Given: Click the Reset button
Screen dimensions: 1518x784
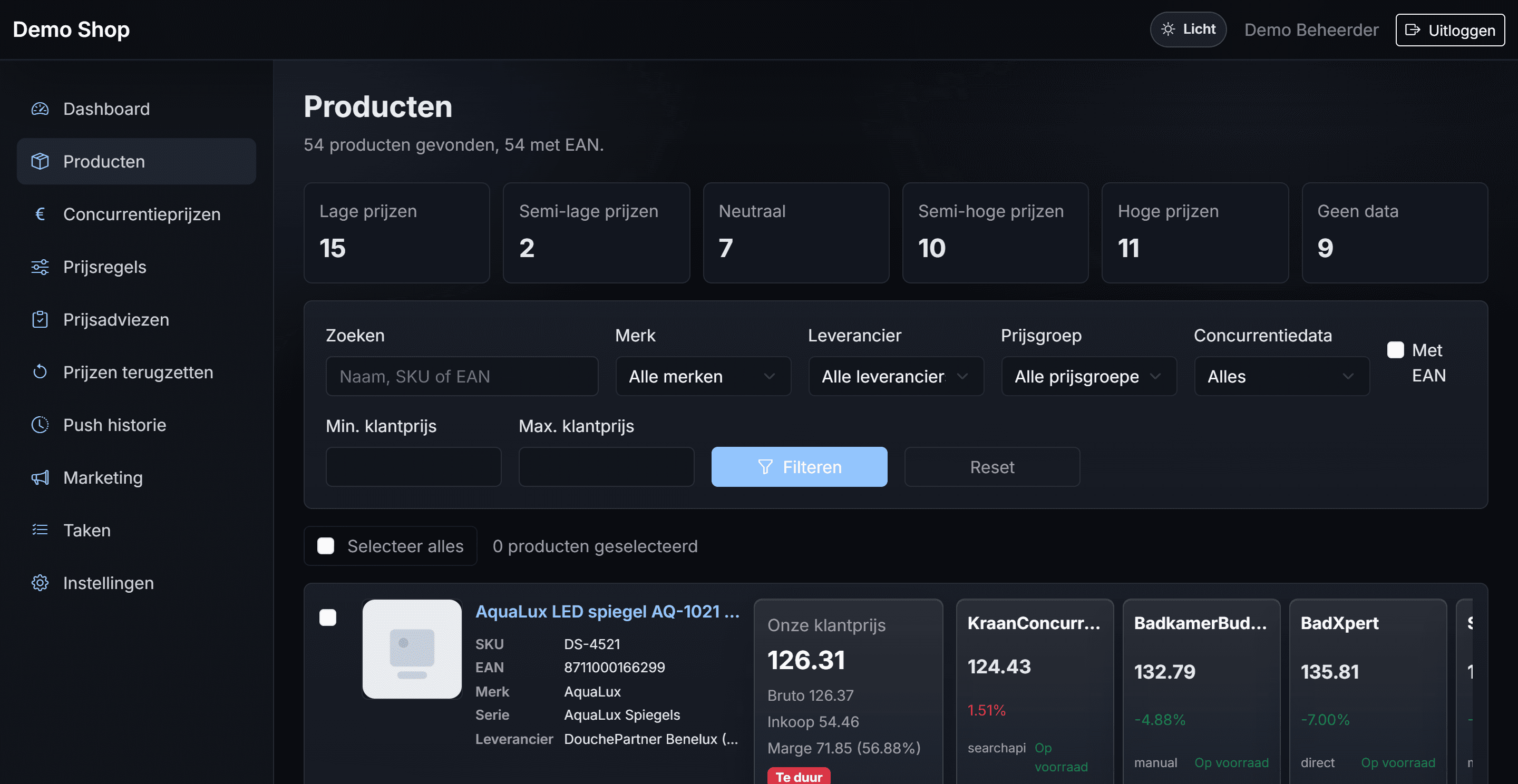Looking at the screenshot, I should click(x=992, y=467).
